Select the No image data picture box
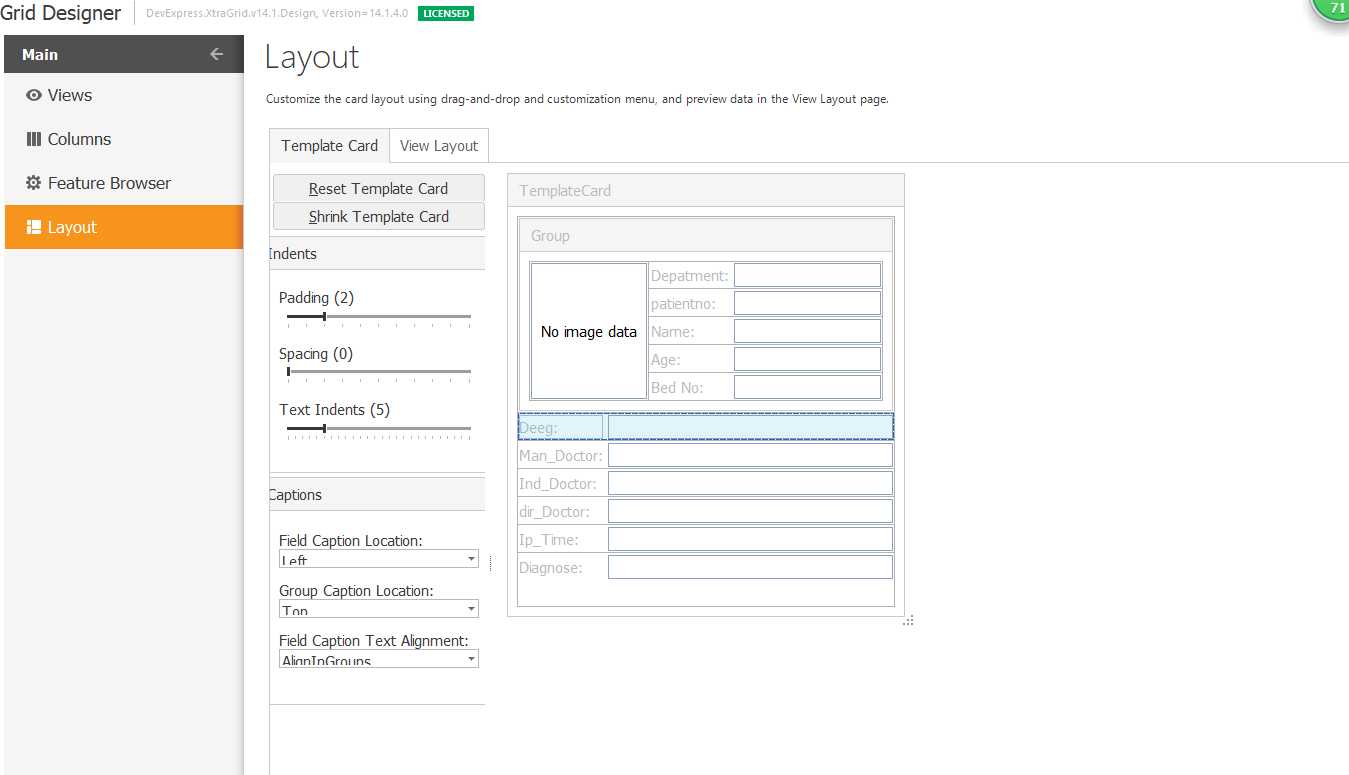 (x=589, y=331)
